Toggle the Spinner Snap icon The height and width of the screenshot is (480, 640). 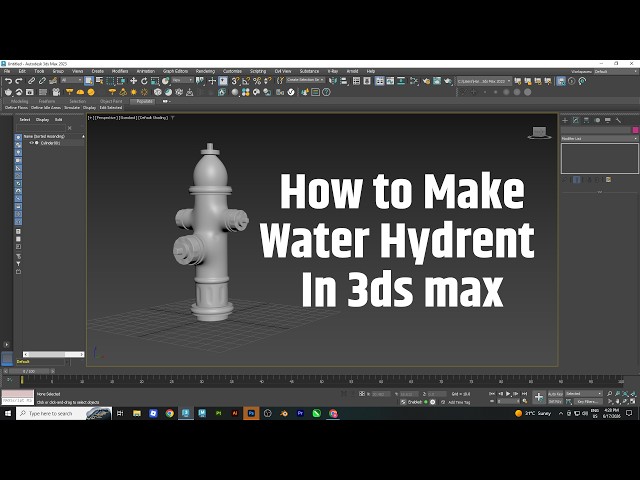tap(268, 81)
